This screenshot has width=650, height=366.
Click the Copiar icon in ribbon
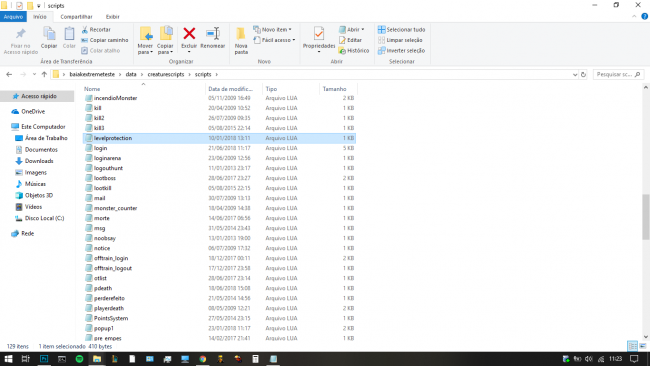pos(49,38)
